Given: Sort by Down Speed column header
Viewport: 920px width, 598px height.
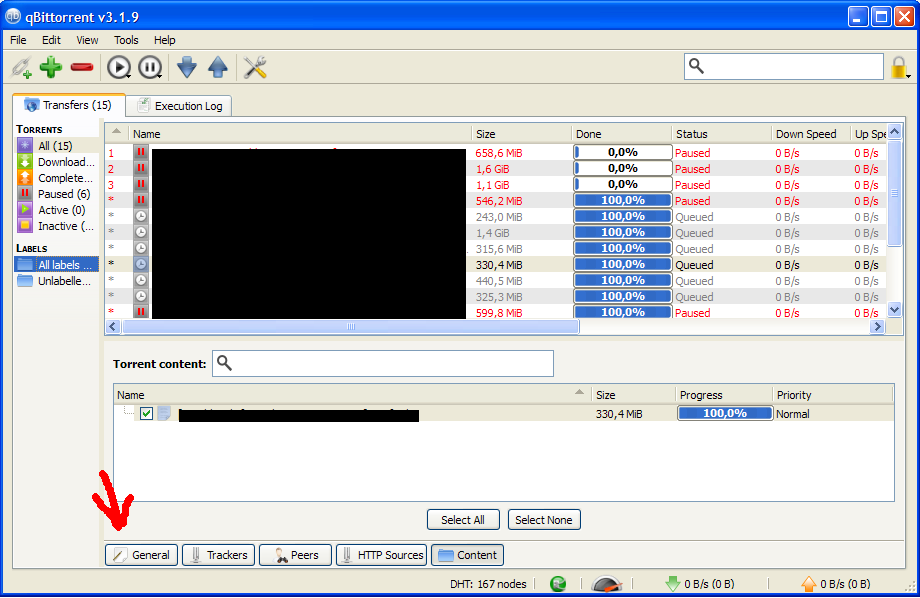Looking at the screenshot, I should coord(810,134).
